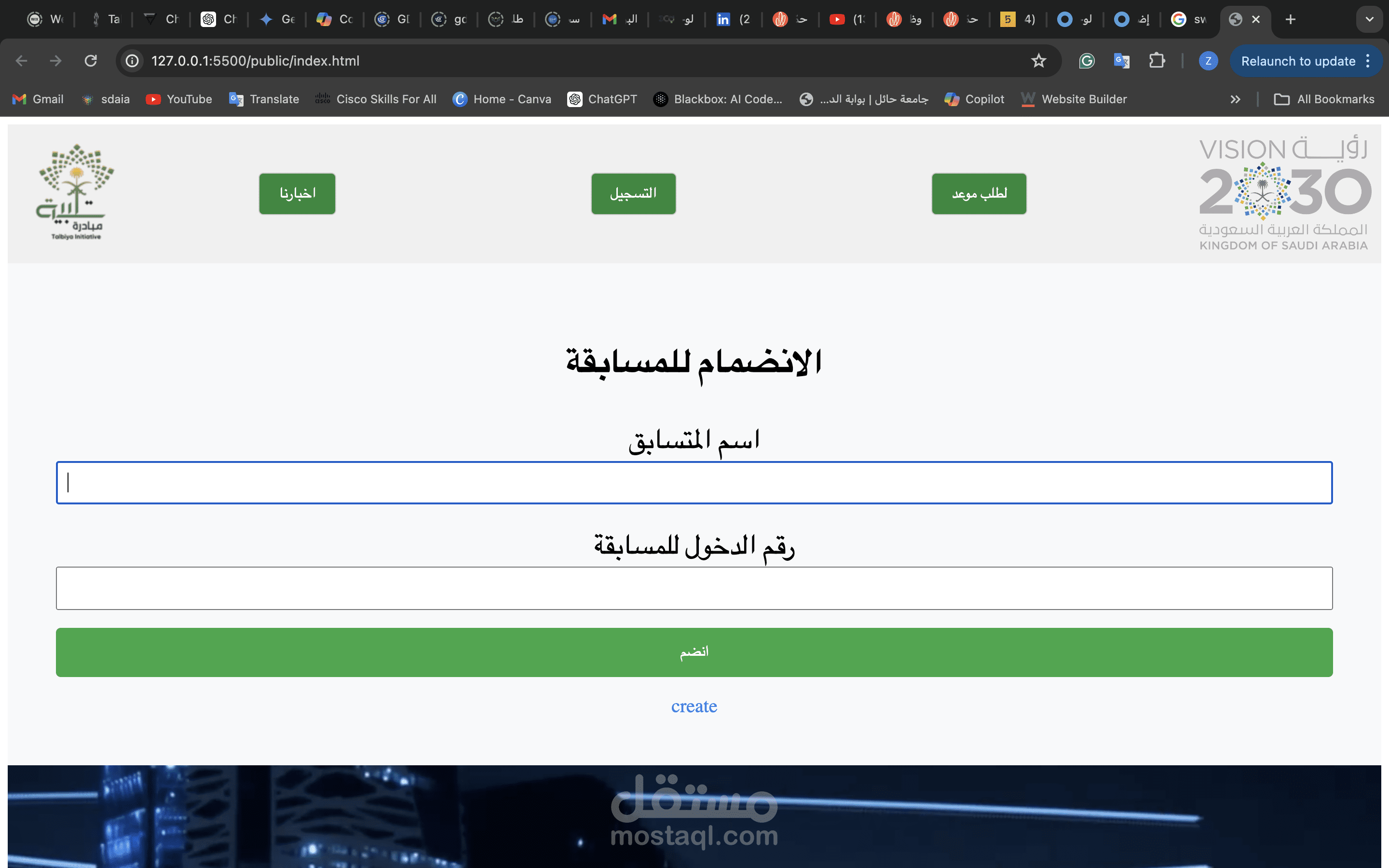Click the browser forward arrow
Screen dimensions: 1389x868
55,61
